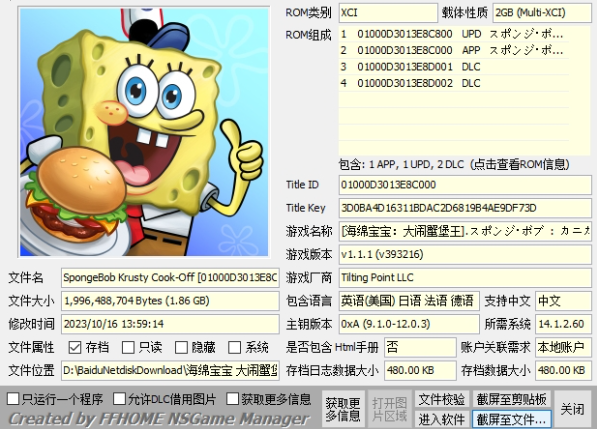Screen dimensions: 597x429
Task: Click the 支持中文 field showing 中文
Action: [563, 301]
